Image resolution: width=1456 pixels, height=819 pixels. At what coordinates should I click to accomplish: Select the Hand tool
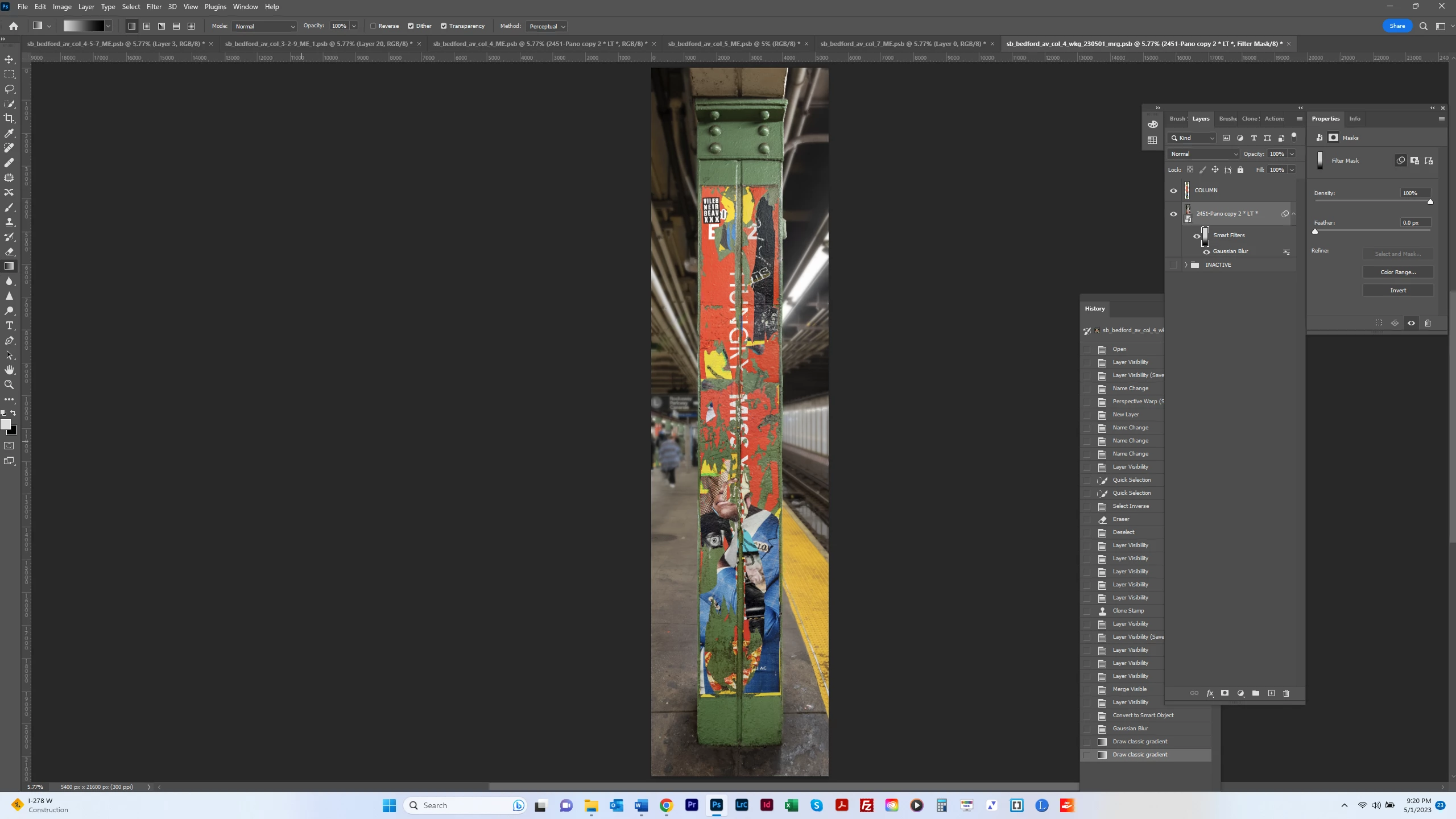9,370
